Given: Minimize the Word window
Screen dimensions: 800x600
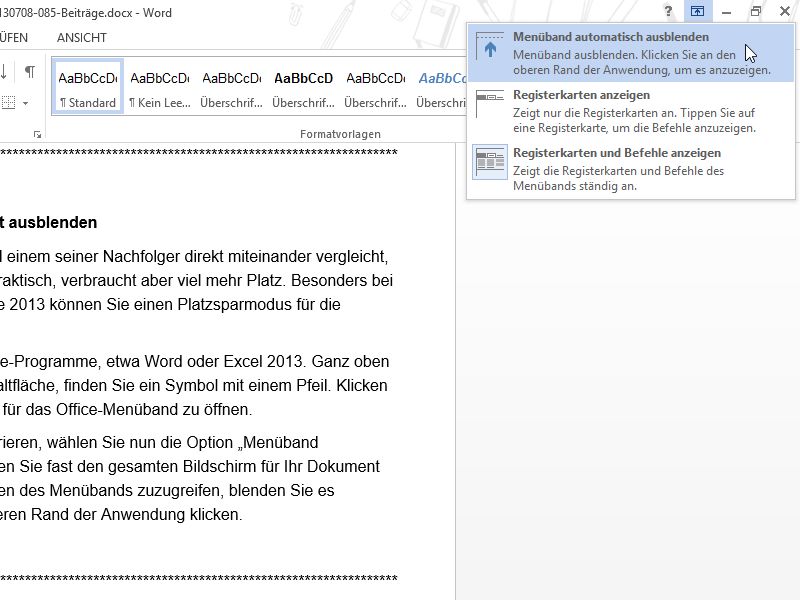Looking at the screenshot, I should click(727, 11).
